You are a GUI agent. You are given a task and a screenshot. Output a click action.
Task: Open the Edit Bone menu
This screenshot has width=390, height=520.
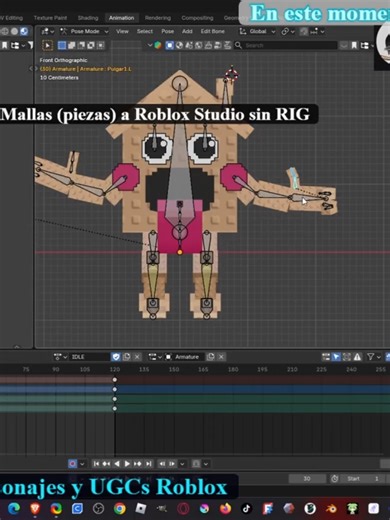(213, 31)
